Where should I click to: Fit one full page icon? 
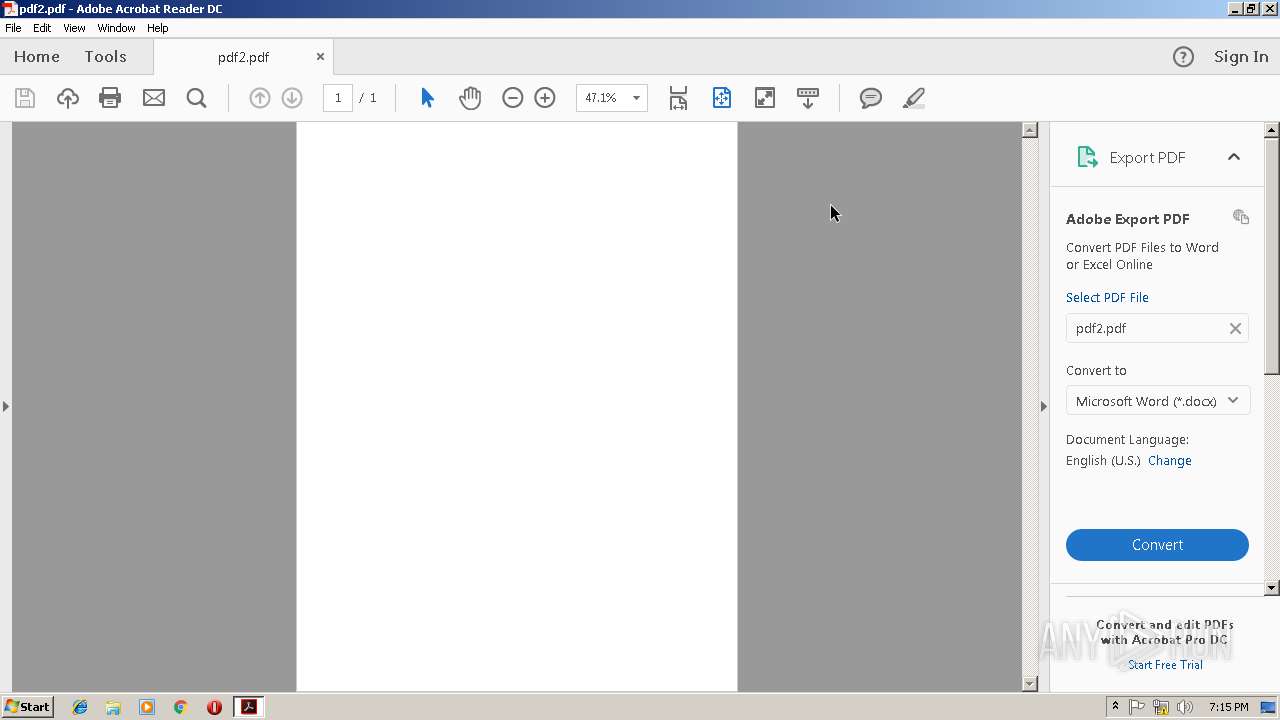point(722,98)
